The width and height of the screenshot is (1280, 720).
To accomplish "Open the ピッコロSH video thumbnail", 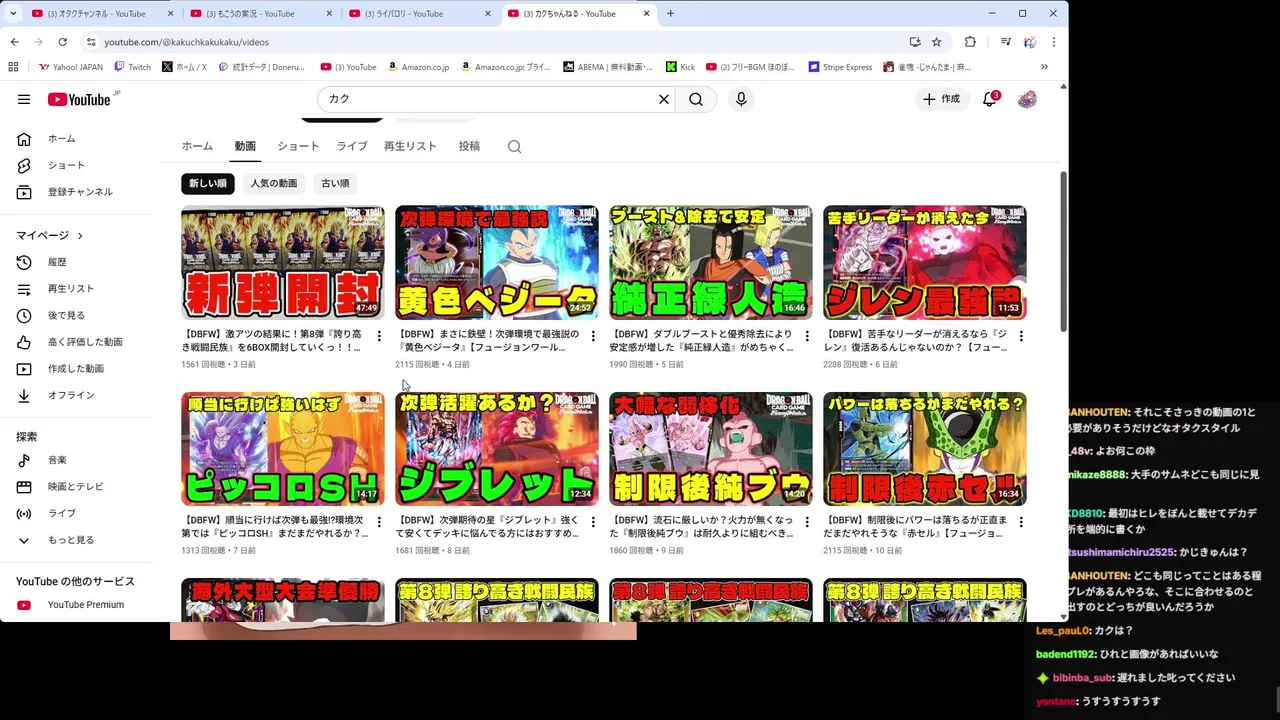I will click(283, 449).
